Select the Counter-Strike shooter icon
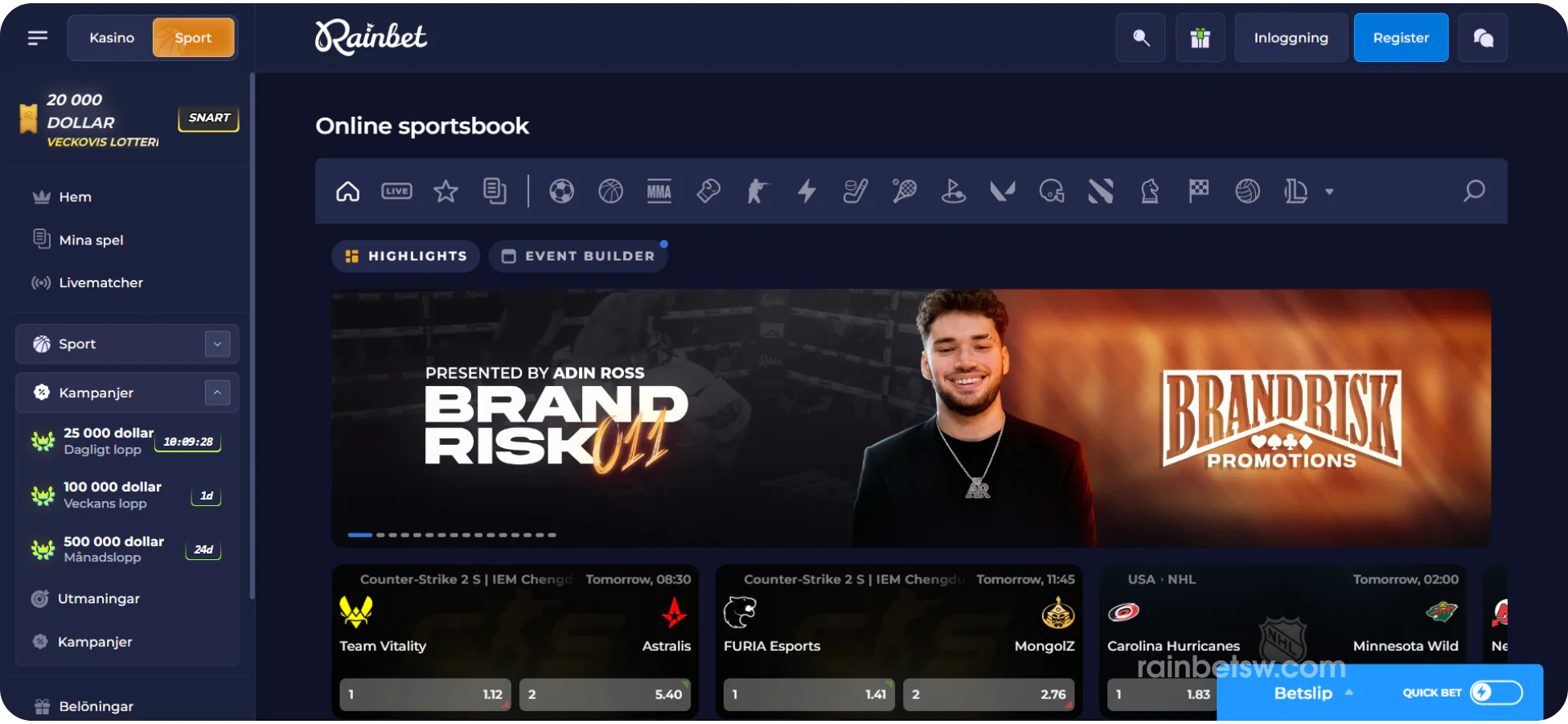This screenshot has width=1568, height=724. tap(757, 191)
